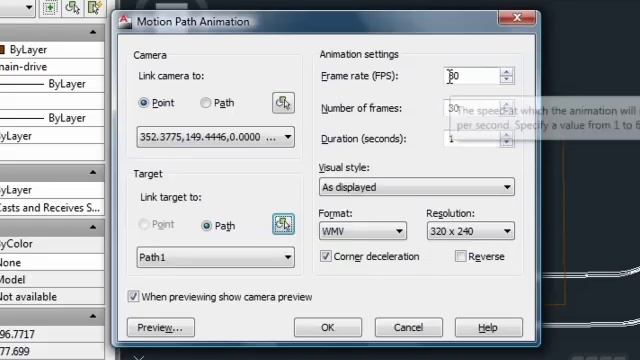Select the target Path radio button
This screenshot has width=640, height=360.
207,226
